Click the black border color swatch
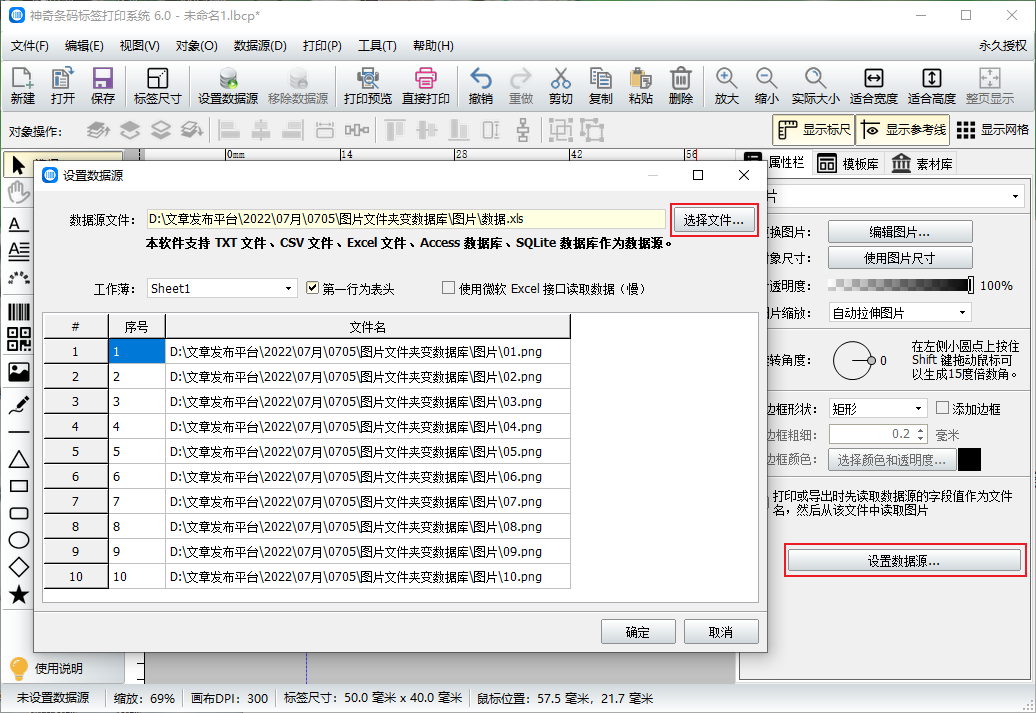The image size is (1036, 713). point(969,459)
